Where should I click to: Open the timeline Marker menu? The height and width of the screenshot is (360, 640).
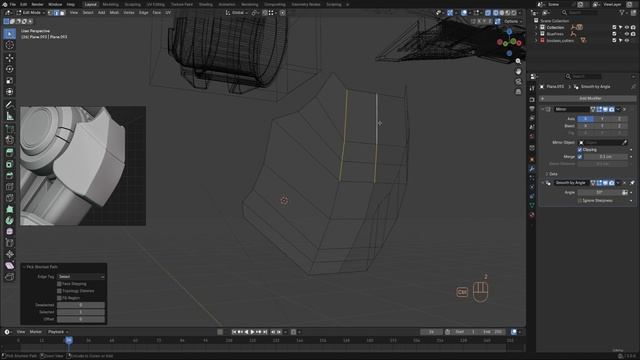pyautogui.click(x=36, y=332)
